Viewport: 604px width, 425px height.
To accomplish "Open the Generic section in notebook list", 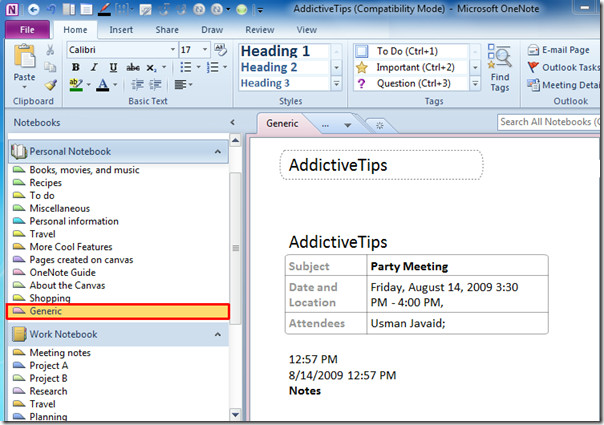I will coord(118,311).
